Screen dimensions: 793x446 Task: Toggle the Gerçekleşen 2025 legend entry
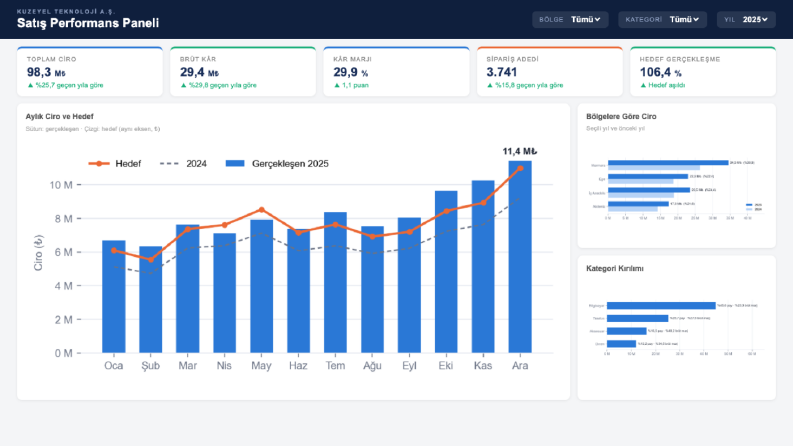point(277,163)
